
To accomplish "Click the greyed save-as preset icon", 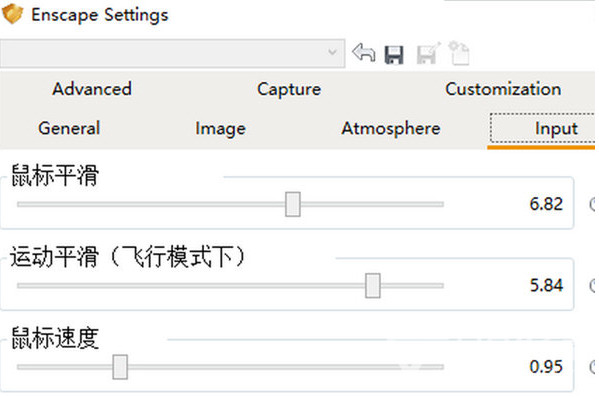I will pos(428,53).
